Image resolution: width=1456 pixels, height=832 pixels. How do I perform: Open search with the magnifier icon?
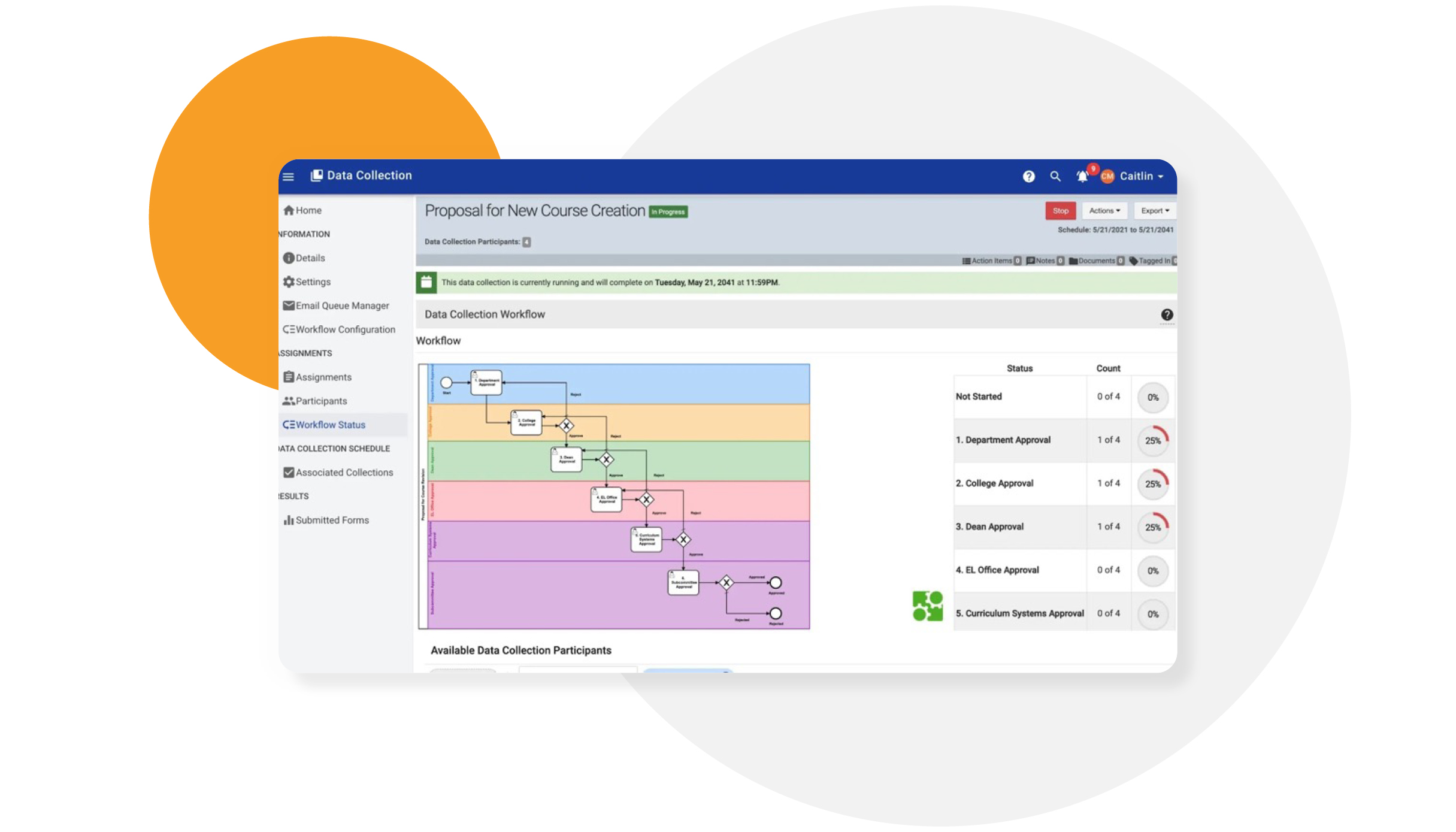(x=1055, y=177)
